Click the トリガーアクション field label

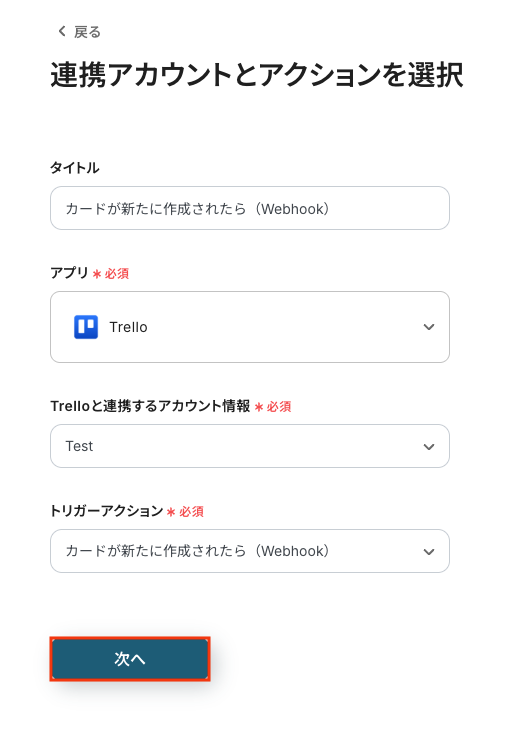[106, 511]
